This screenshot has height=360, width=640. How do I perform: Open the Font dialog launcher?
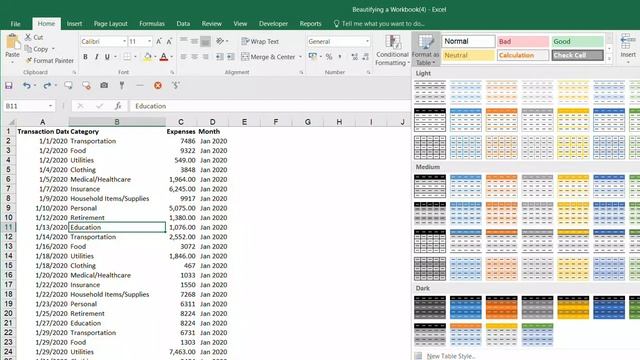click(x=172, y=72)
